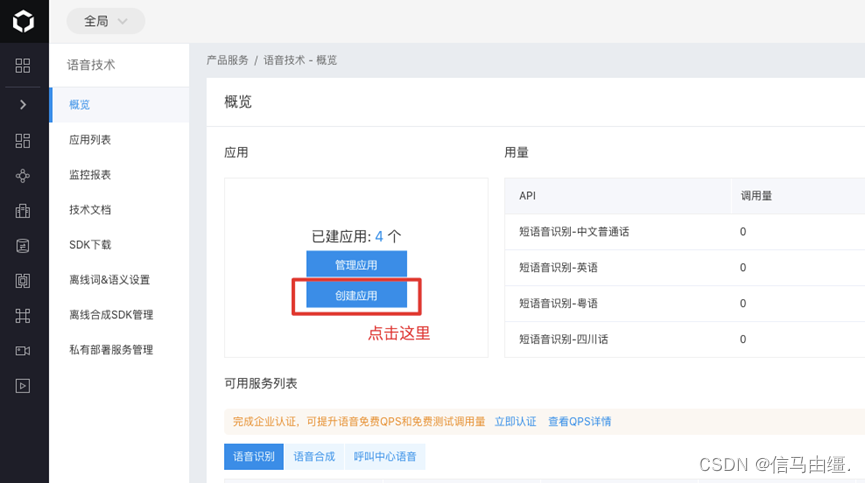Click the 短语音识别-英语 row text
Viewport: 865px width, 483px height.
coord(558,267)
